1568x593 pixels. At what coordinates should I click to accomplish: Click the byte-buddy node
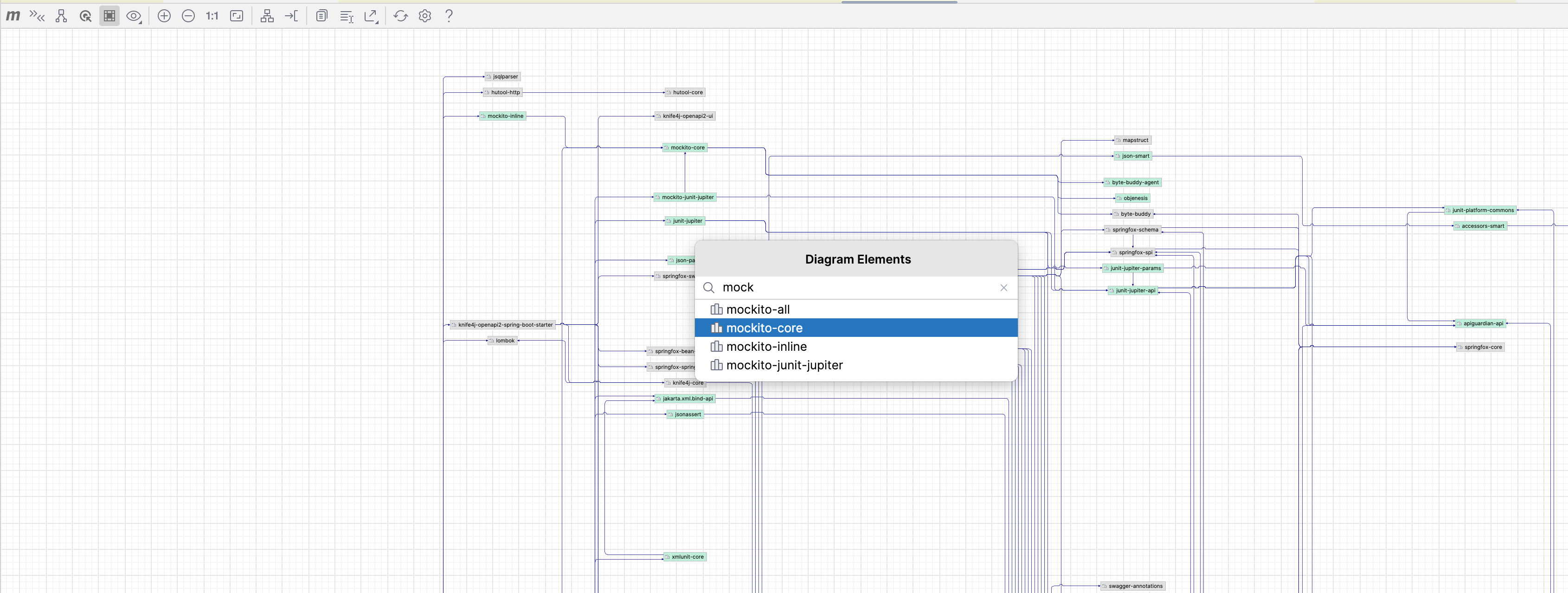[1133, 214]
